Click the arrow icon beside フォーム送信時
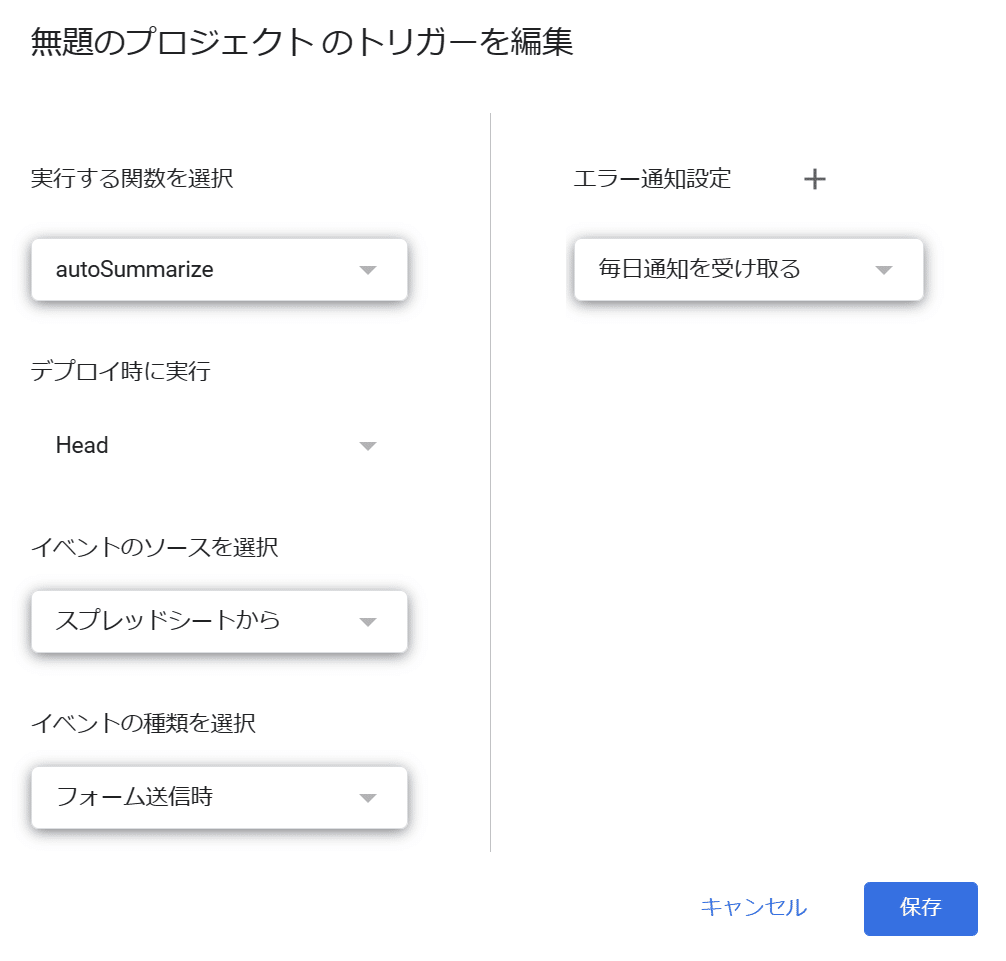This screenshot has height=961, width=1006. coord(367,798)
